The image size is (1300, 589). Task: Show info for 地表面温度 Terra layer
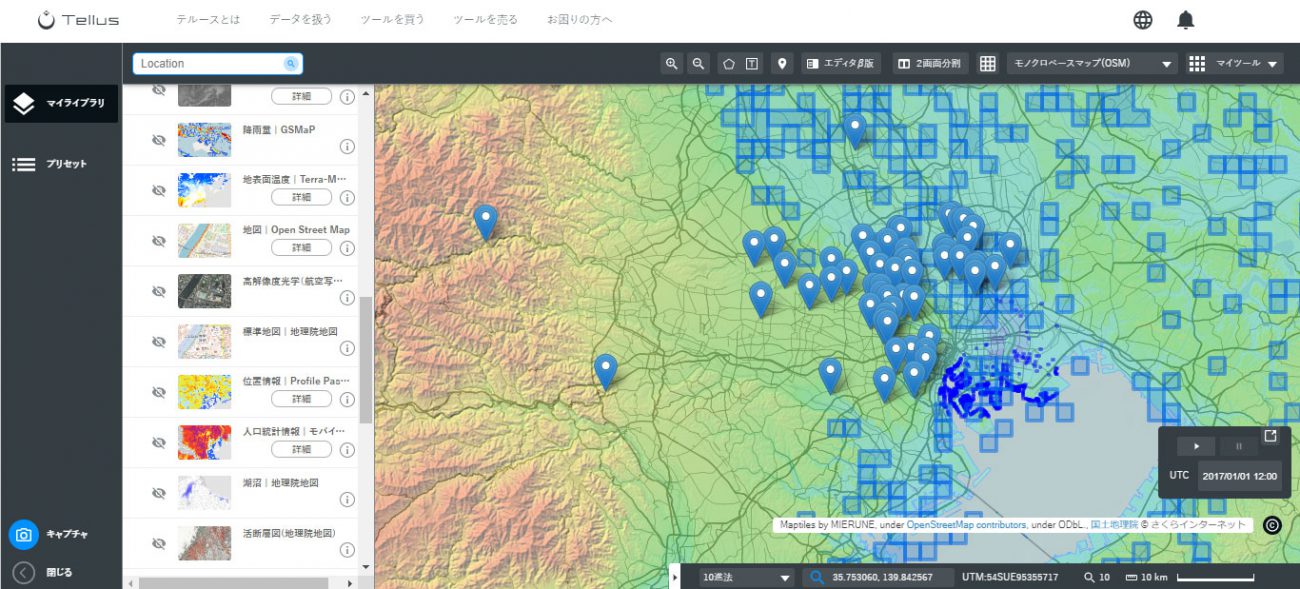(348, 197)
